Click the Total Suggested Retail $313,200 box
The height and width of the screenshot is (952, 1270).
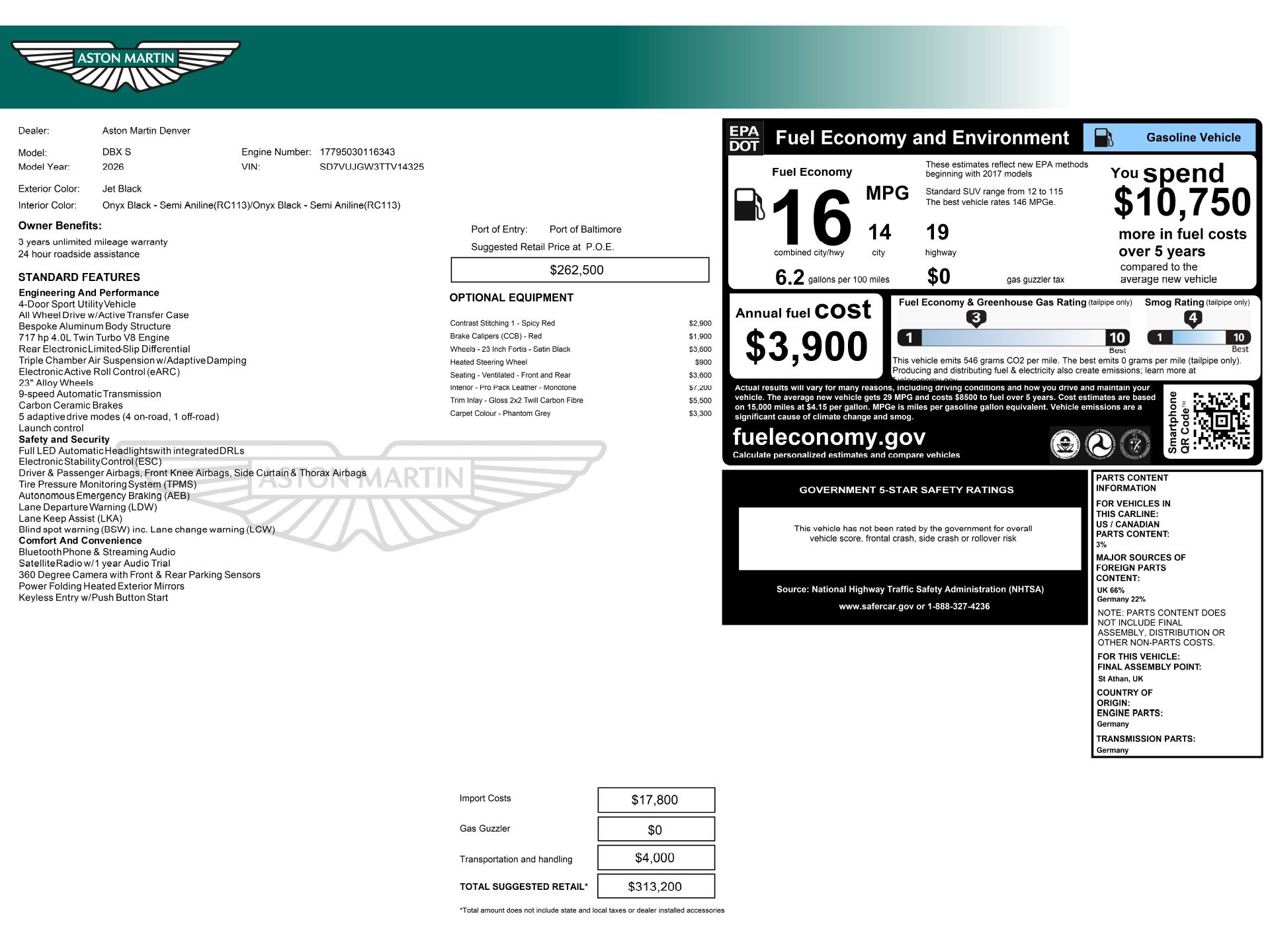pyautogui.click(x=656, y=887)
